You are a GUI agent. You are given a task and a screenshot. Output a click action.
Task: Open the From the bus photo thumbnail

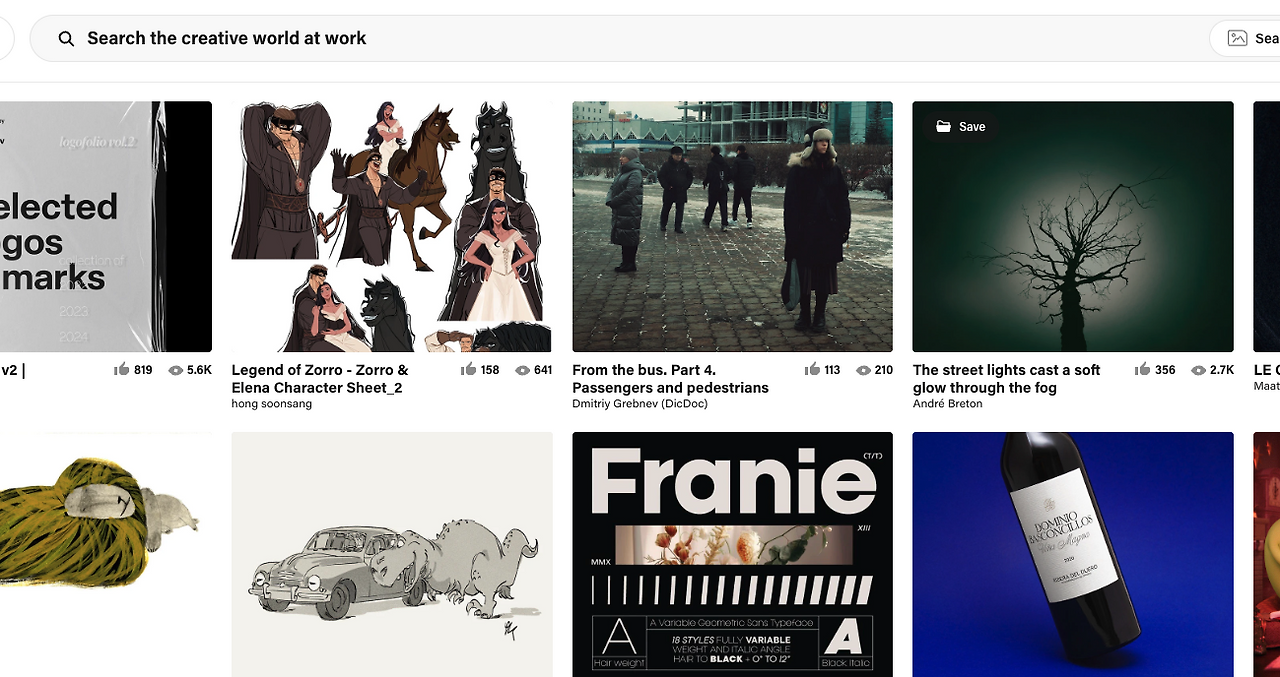pyautogui.click(x=732, y=226)
